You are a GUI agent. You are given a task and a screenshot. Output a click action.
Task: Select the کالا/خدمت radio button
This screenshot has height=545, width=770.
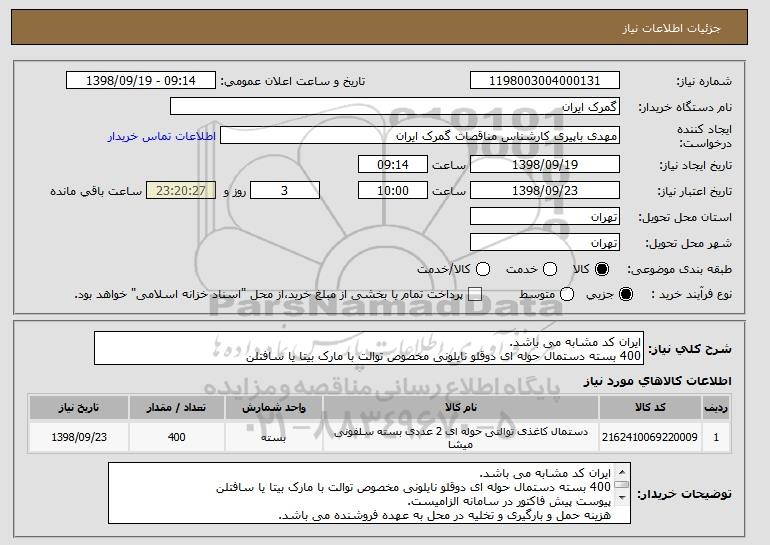click(x=483, y=269)
